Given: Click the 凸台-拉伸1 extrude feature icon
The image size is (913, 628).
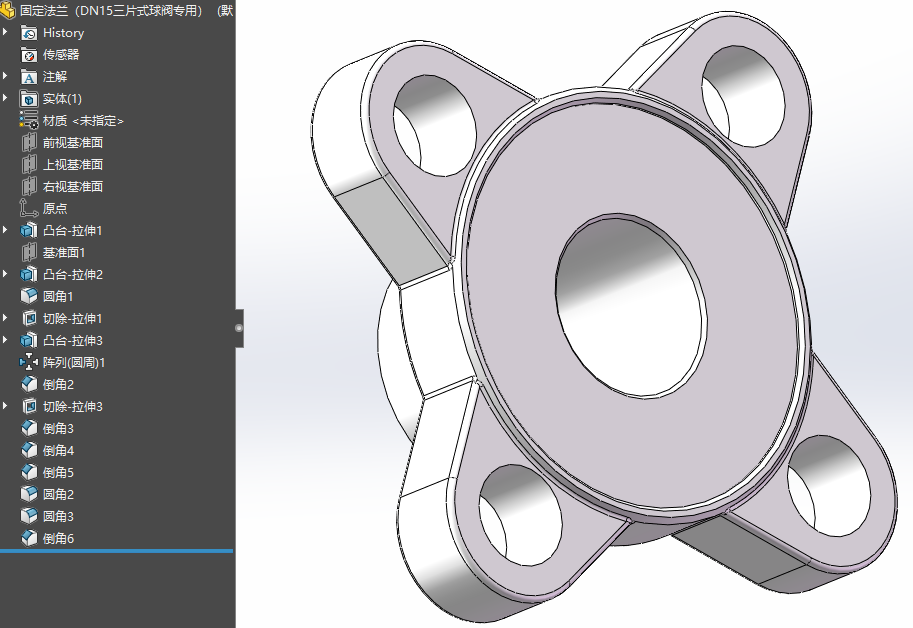Looking at the screenshot, I should coord(29,230).
